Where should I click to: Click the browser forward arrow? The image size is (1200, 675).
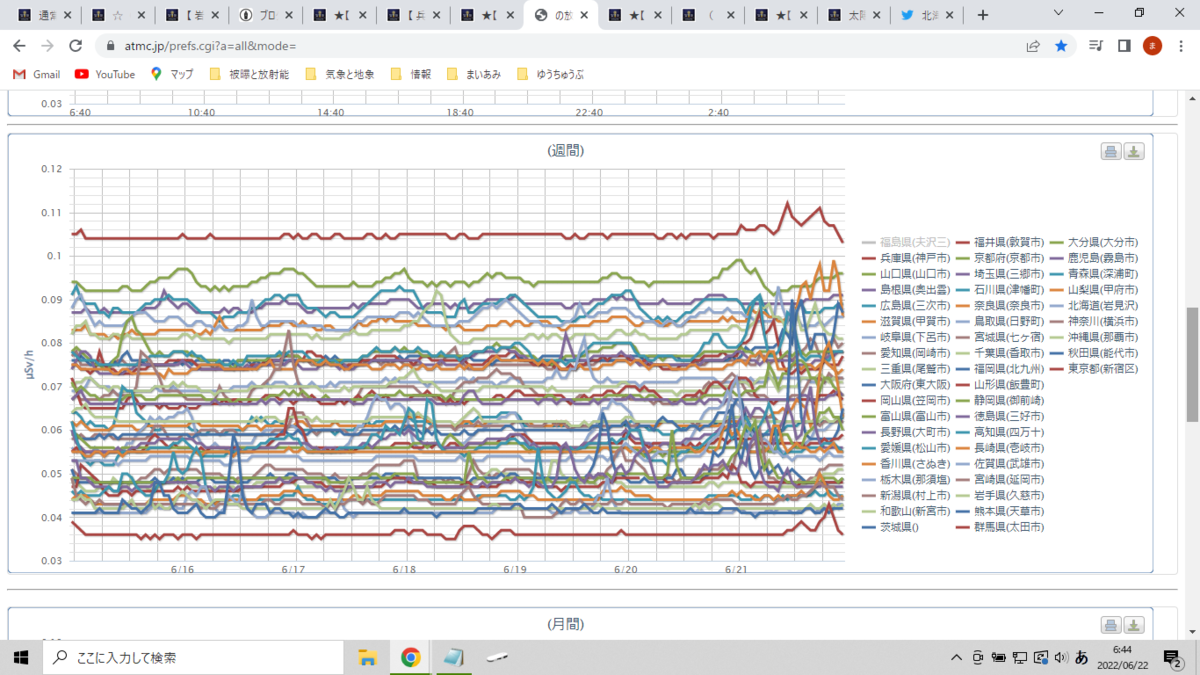coord(47,46)
